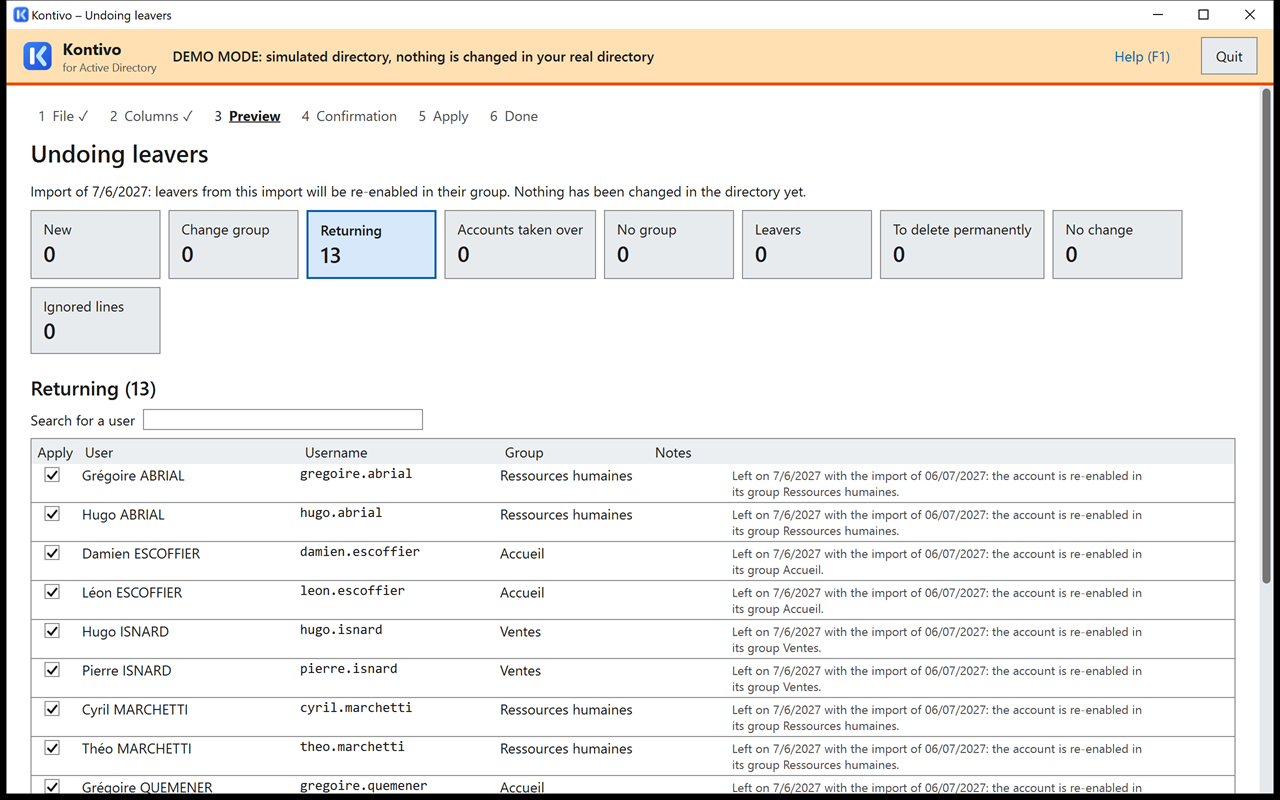Click the DEMO MODE banner message

pos(413,57)
